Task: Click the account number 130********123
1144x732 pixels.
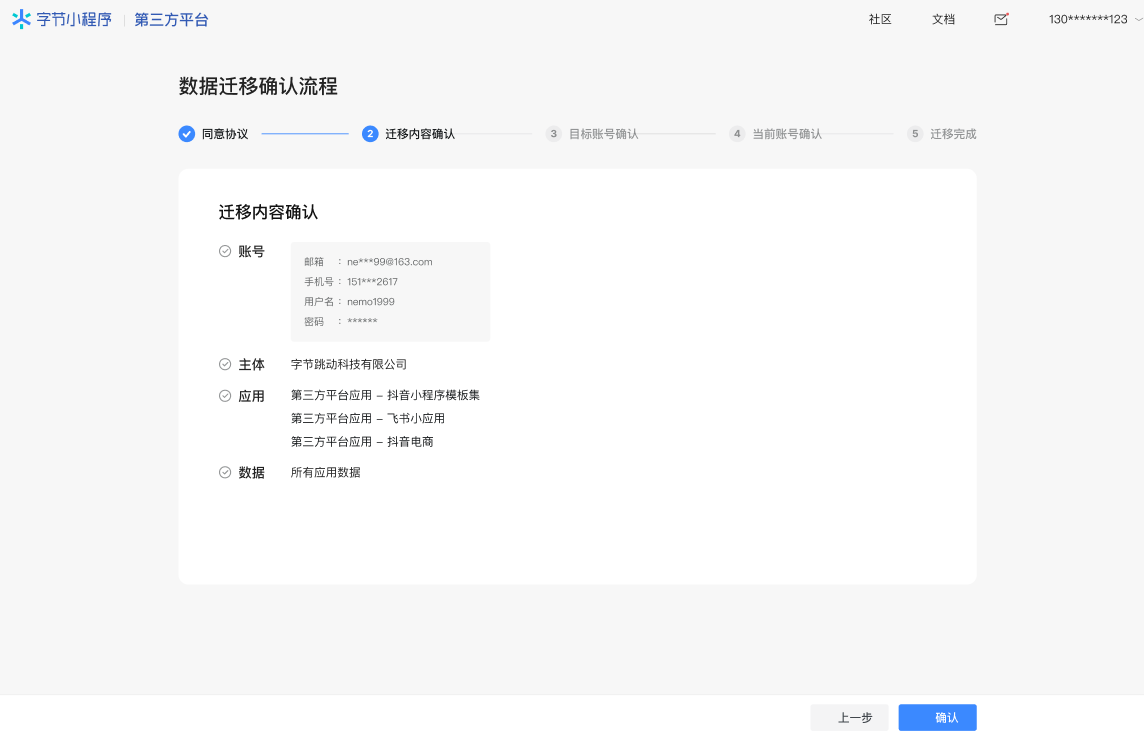Action: (1088, 20)
